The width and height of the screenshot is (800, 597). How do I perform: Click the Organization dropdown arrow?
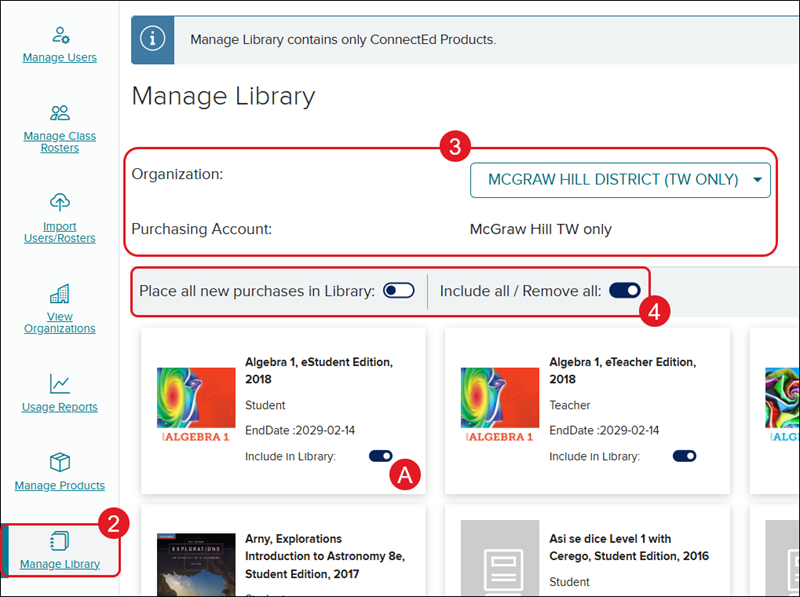tap(757, 181)
